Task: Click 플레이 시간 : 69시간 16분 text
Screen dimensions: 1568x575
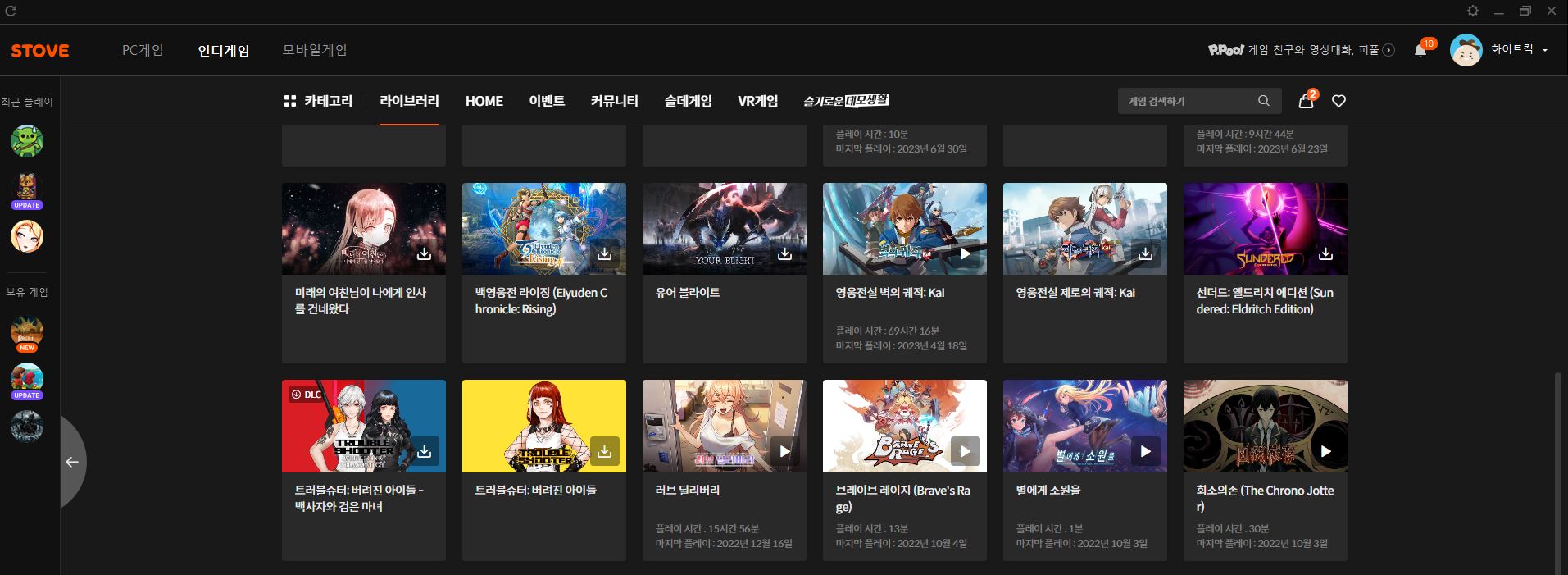Action: [888, 331]
